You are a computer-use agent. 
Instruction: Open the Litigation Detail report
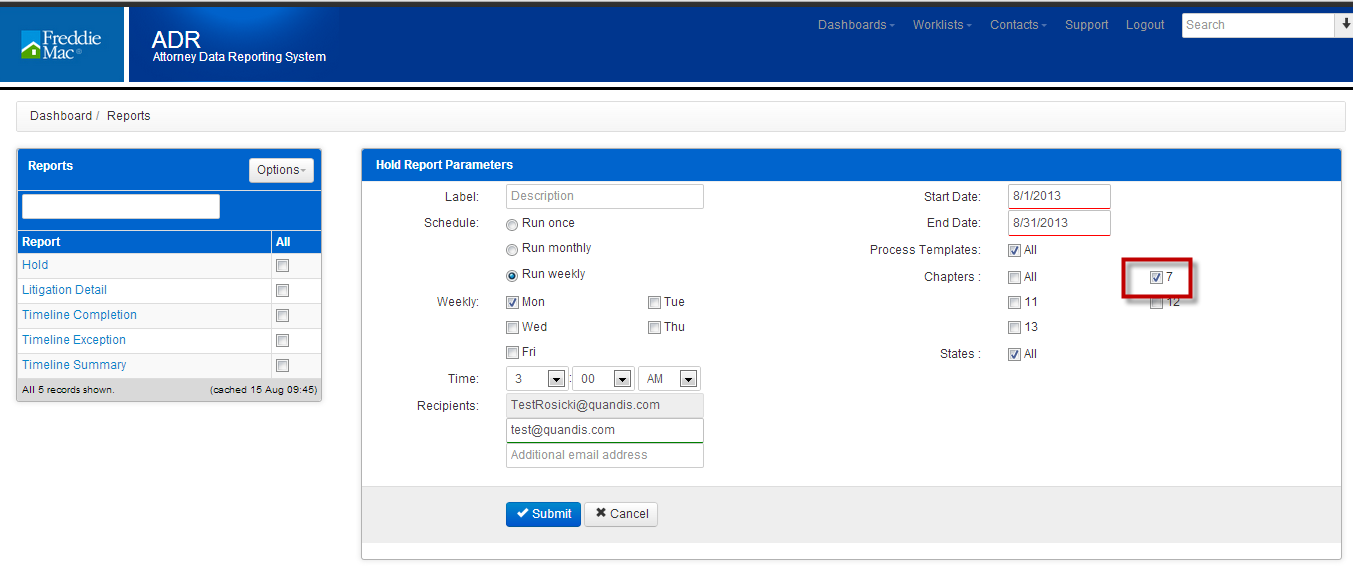click(x=64, y=290)
